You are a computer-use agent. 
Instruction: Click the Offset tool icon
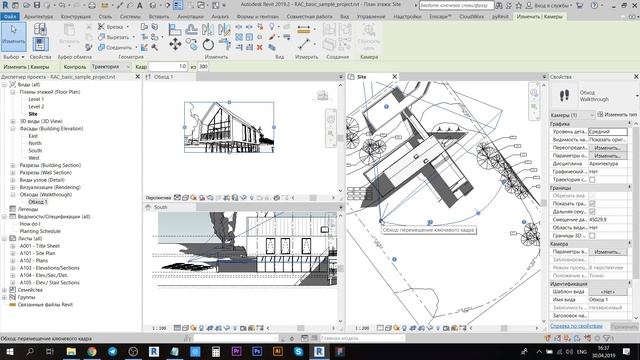tap(191, 29)
